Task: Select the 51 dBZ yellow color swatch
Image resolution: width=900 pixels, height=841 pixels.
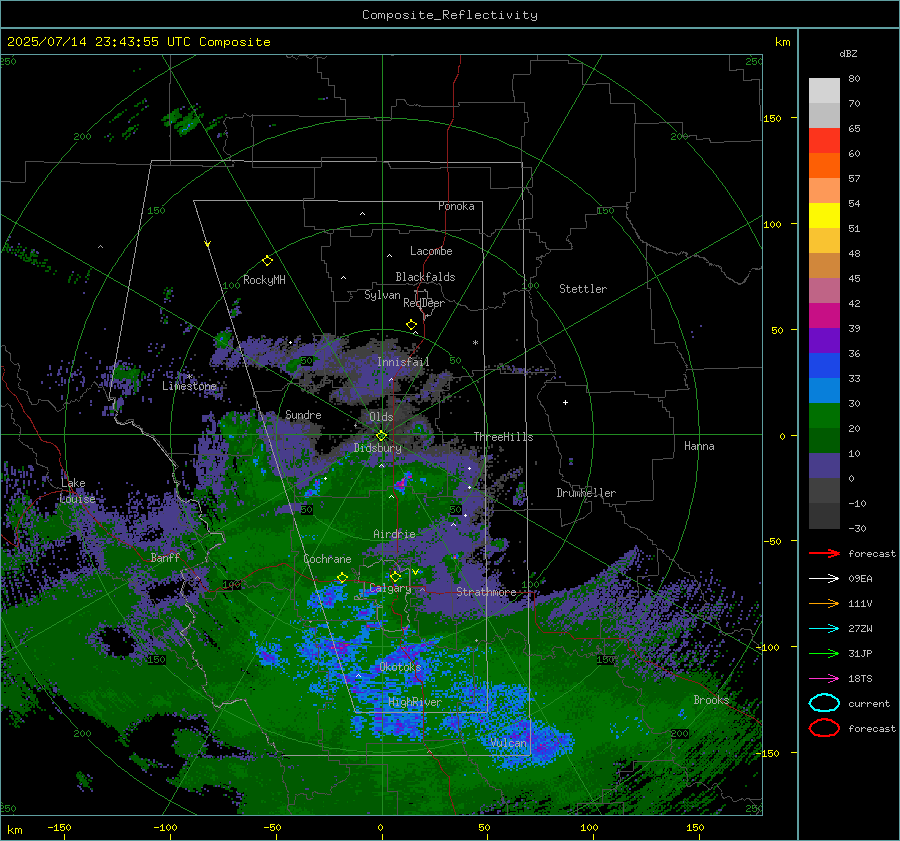Action: point(824,215)
